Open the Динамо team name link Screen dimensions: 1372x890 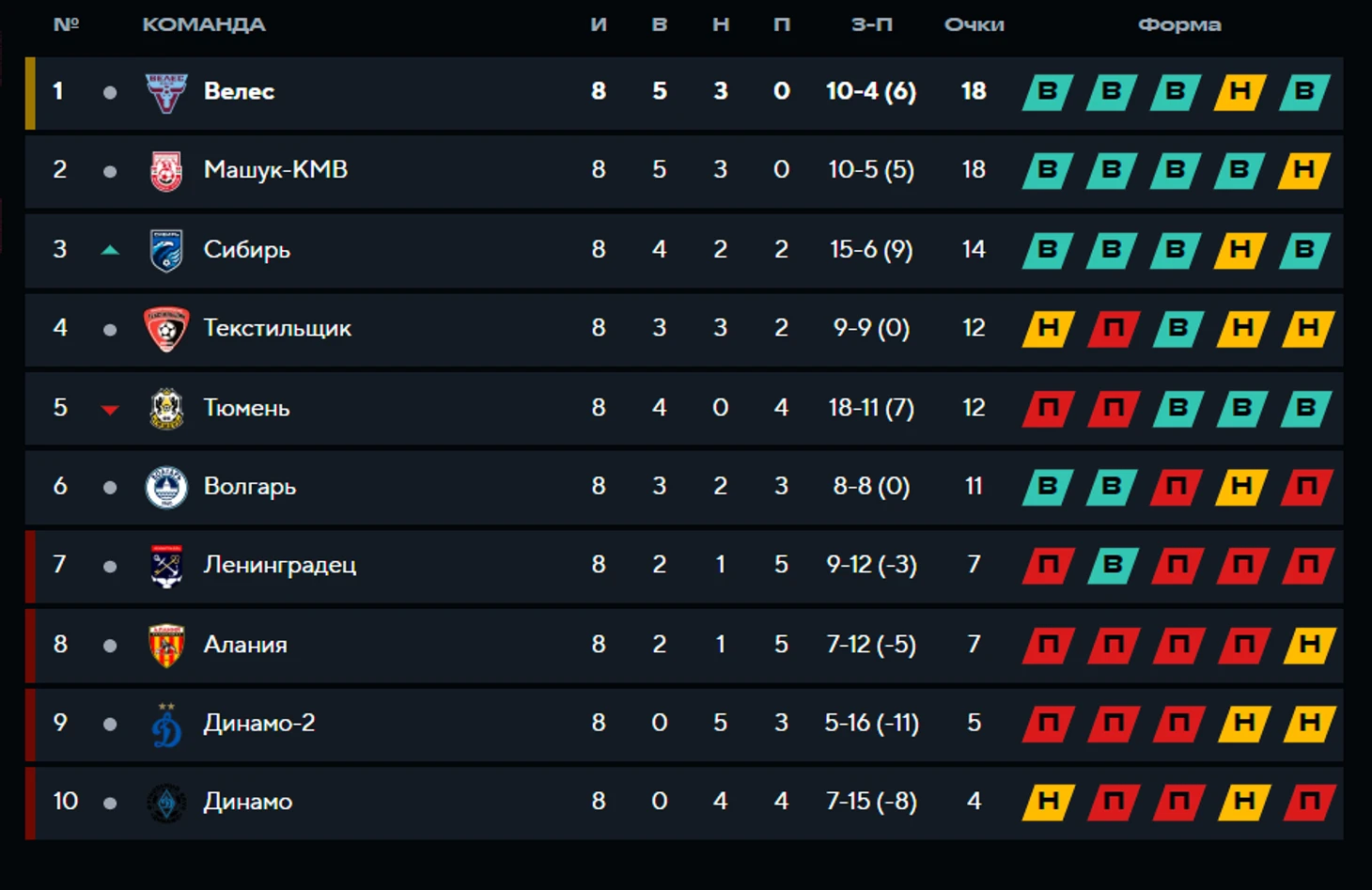click(x=248, y=802)
